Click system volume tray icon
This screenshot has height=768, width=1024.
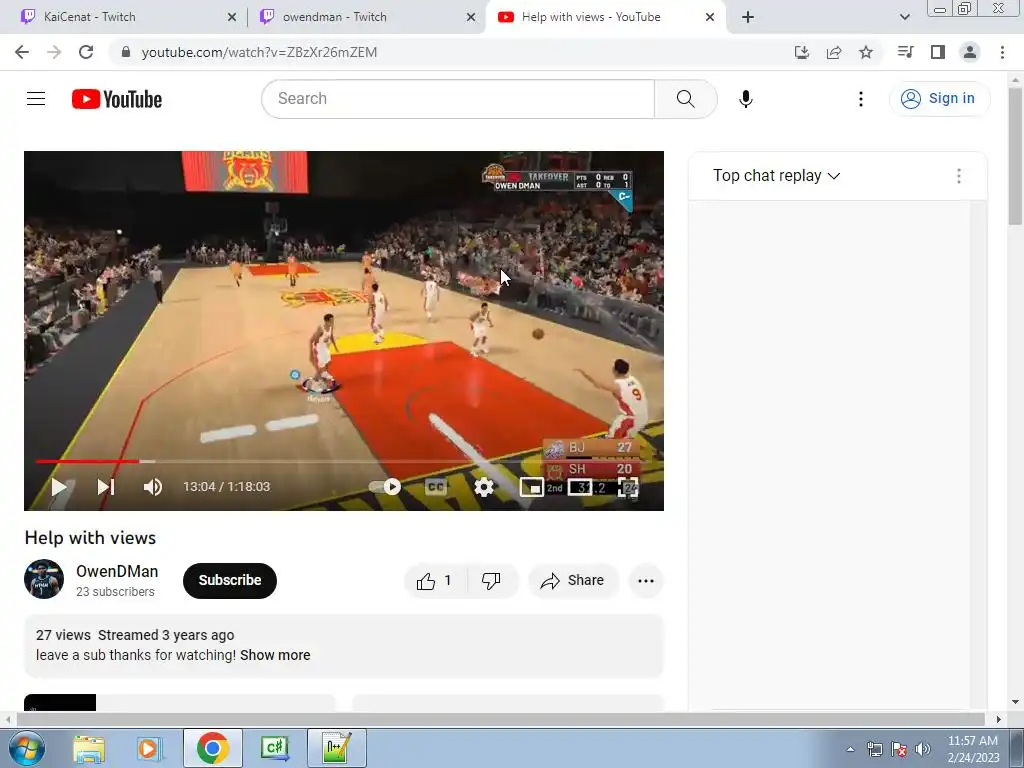923,749
